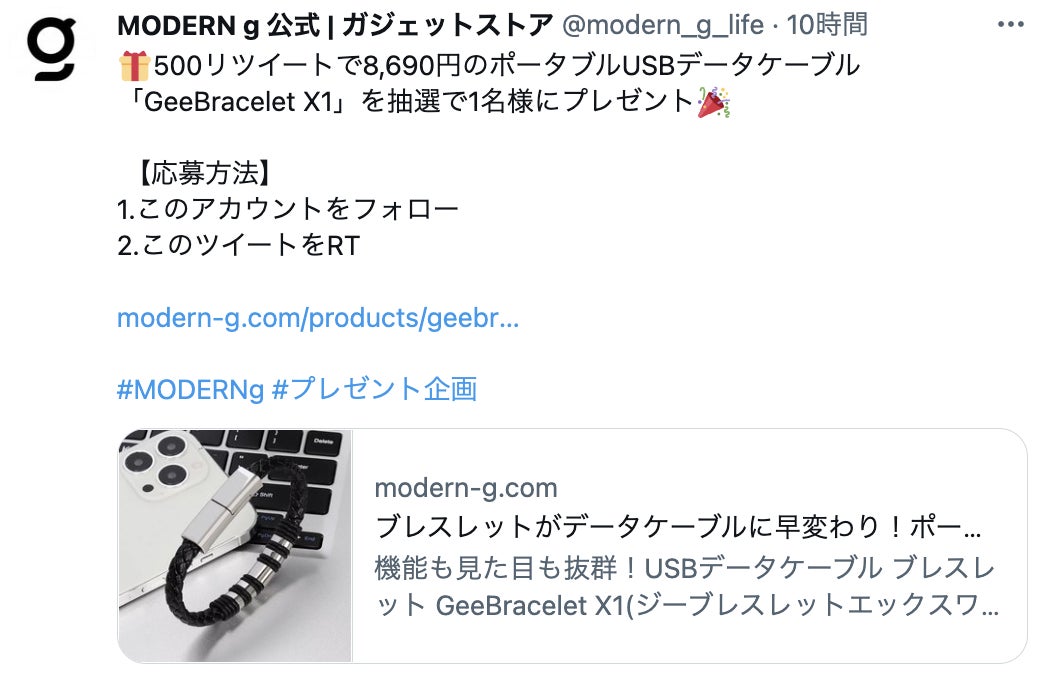Open the 10時間 timestamp link
This screenshot has width=1048, height=678.
click(x=827, y=25)
